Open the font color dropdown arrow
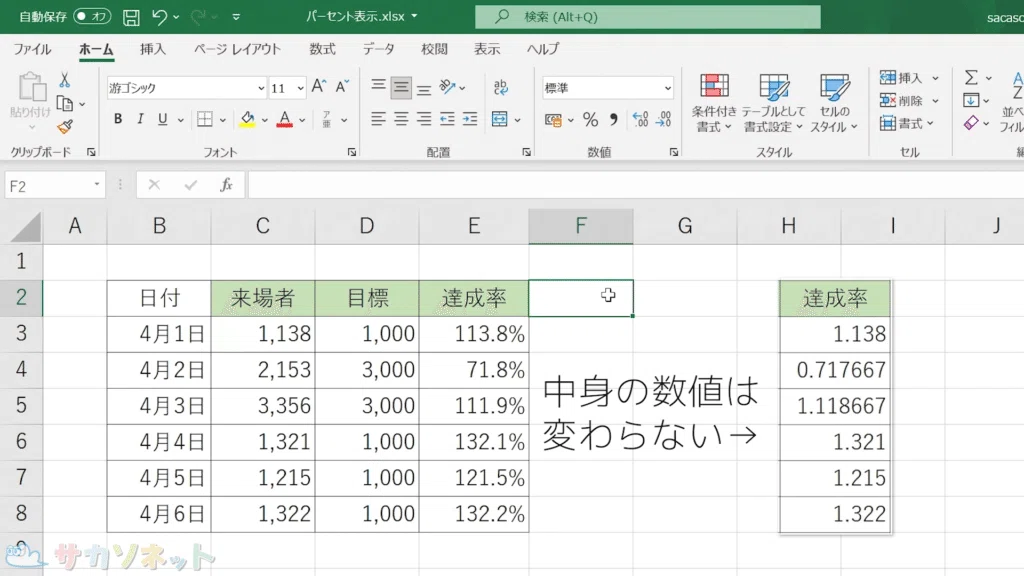Image resolution: width=1024 pixels, height=576 pixels. [302, 120]
